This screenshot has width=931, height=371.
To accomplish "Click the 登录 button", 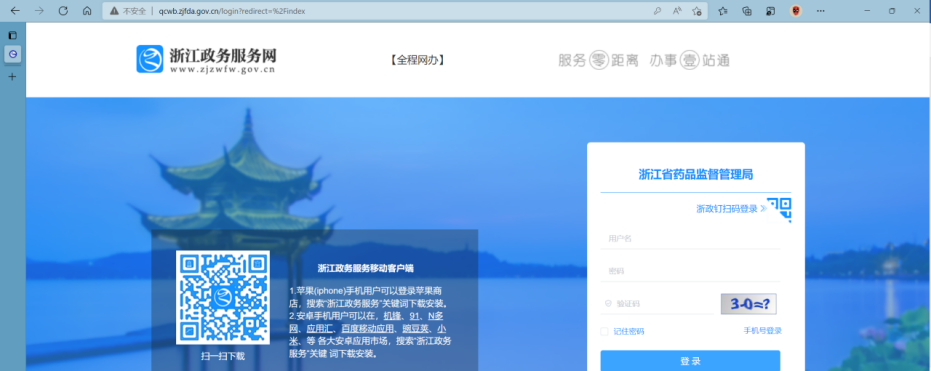I will (690, 361).
